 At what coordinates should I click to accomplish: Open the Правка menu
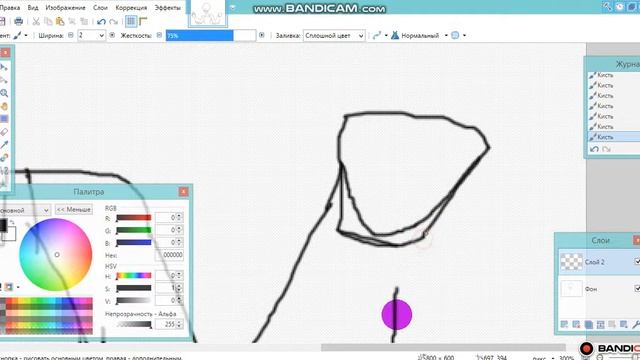(9, 7)
